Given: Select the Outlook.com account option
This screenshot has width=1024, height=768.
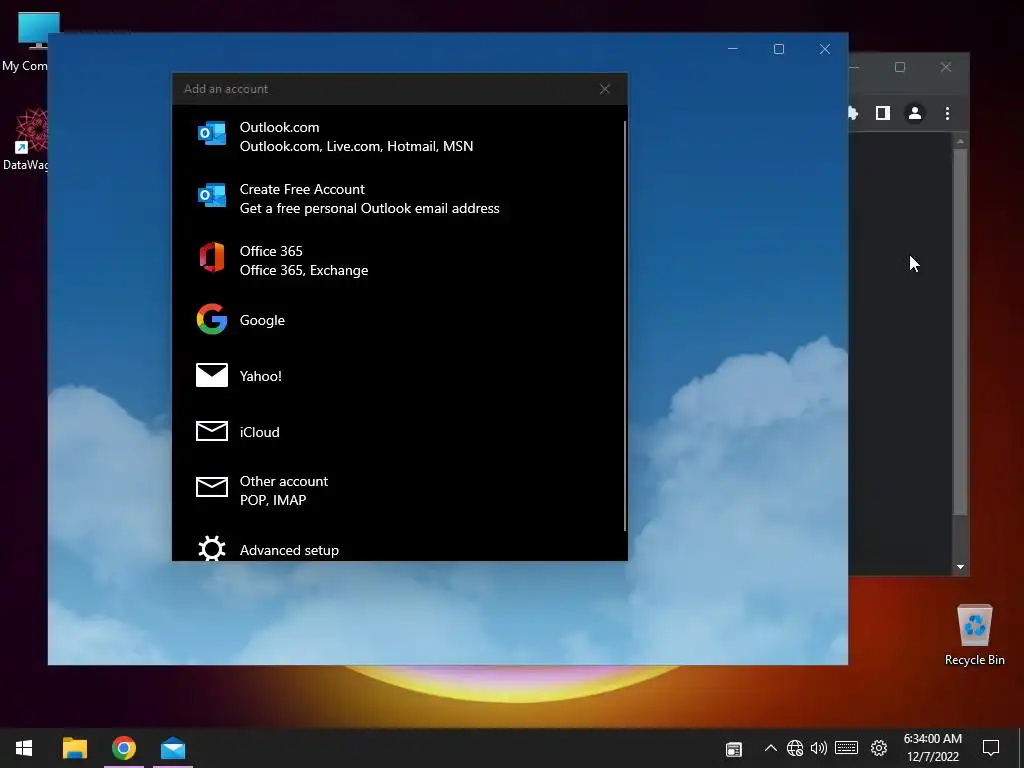Looking at the screenshot, I should coord(398,136).
